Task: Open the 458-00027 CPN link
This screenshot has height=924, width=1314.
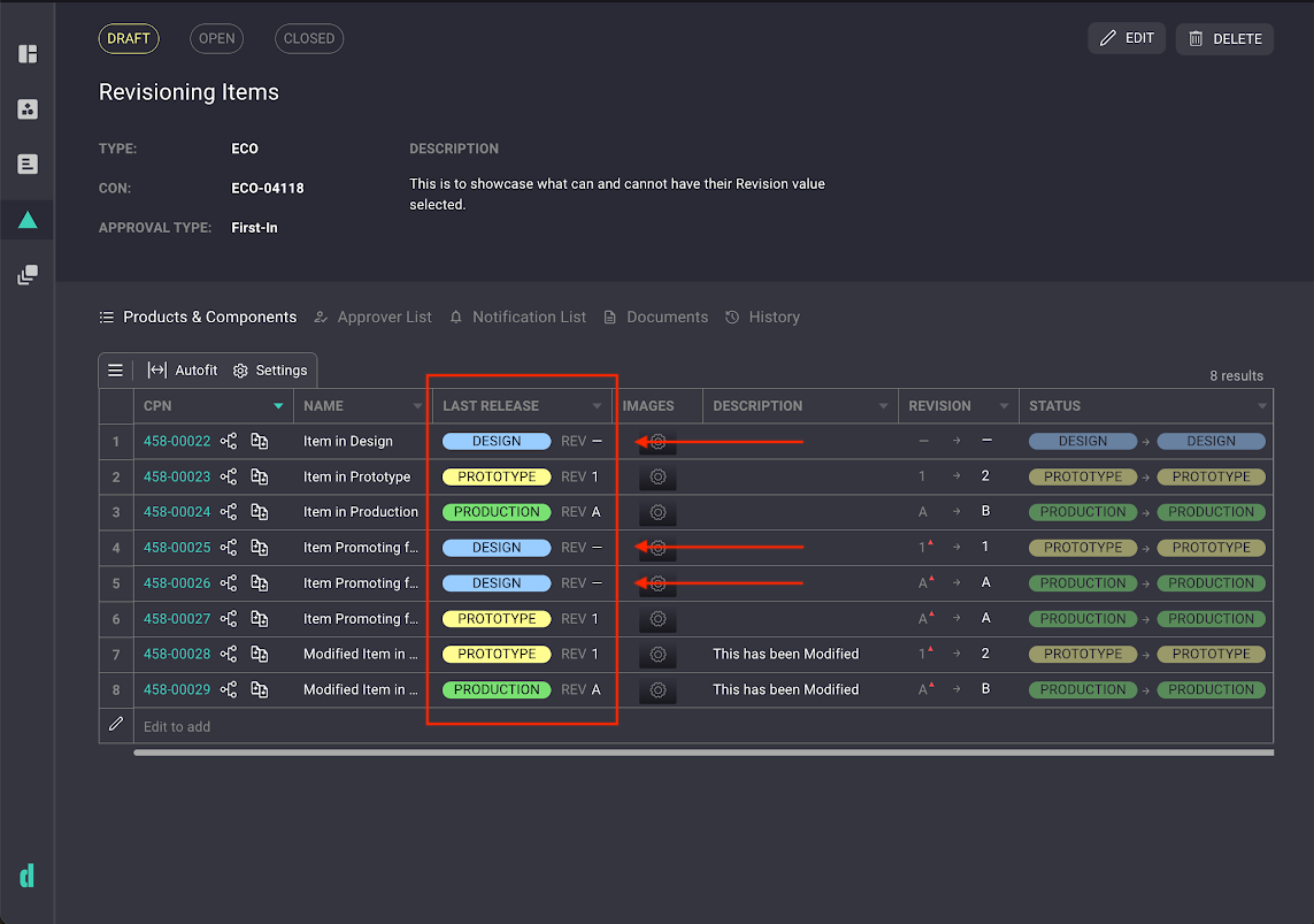Action: point(177,618)
